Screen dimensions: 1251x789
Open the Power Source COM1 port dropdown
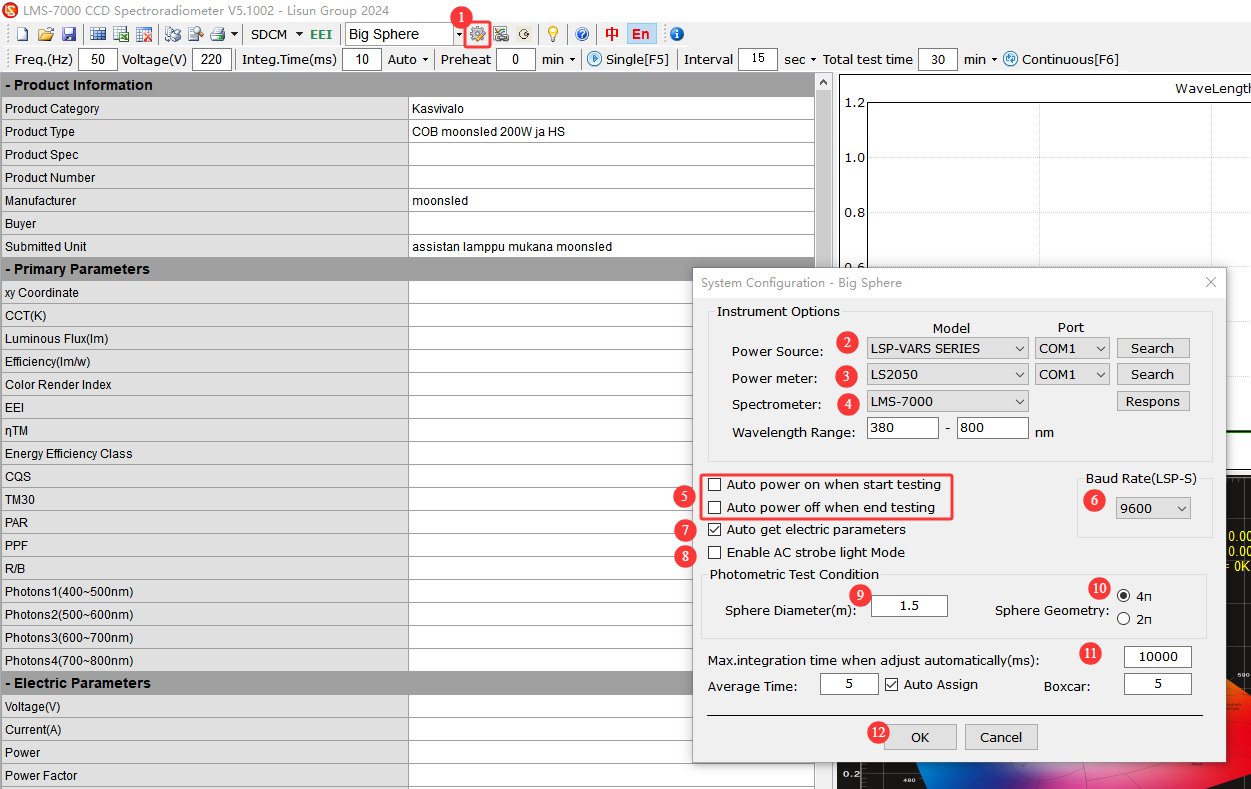point(1073,349)
